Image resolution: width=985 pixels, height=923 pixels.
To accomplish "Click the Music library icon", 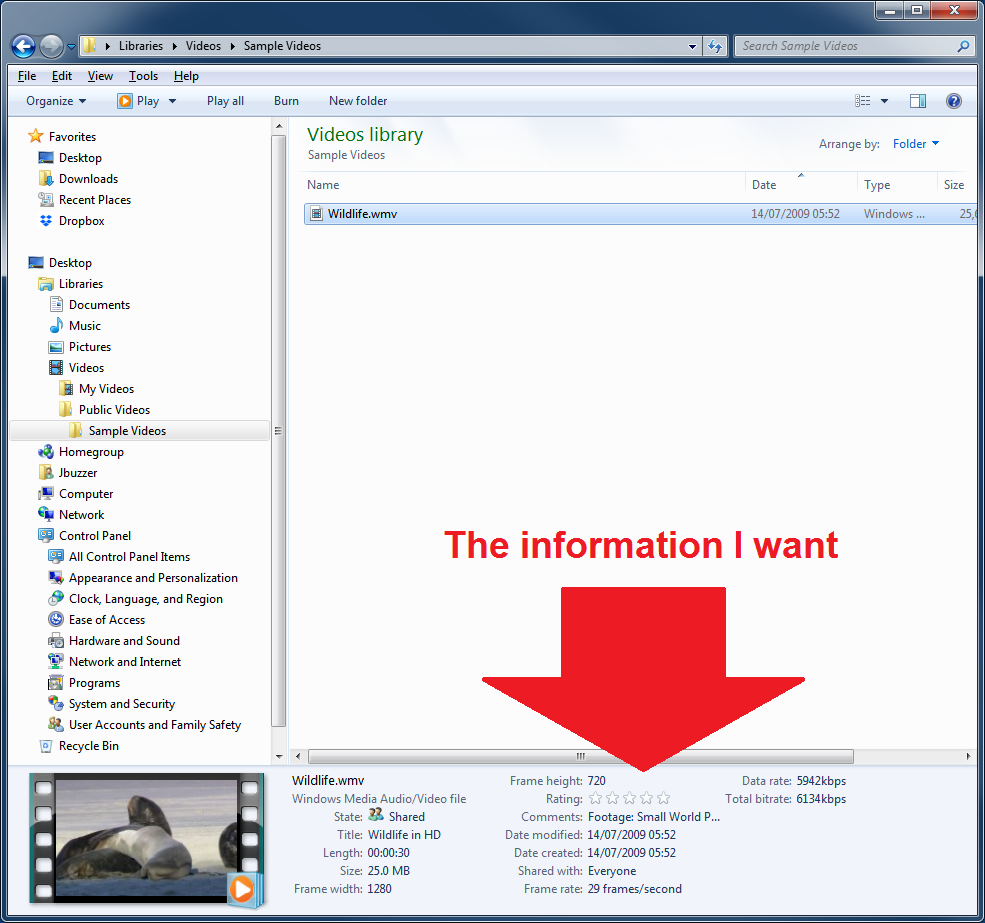I will coord(56,326).
